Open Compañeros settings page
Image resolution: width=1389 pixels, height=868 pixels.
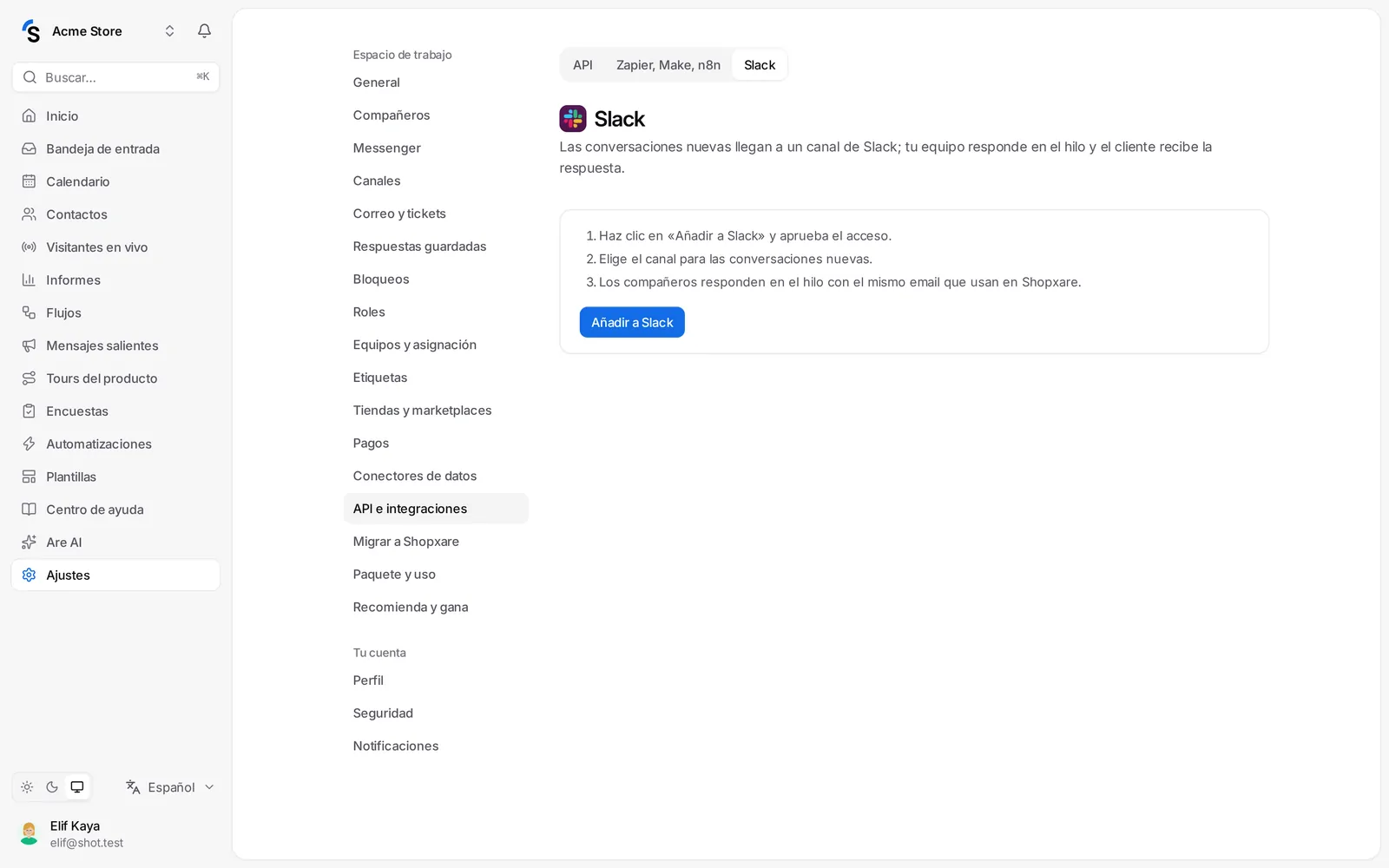436,115
